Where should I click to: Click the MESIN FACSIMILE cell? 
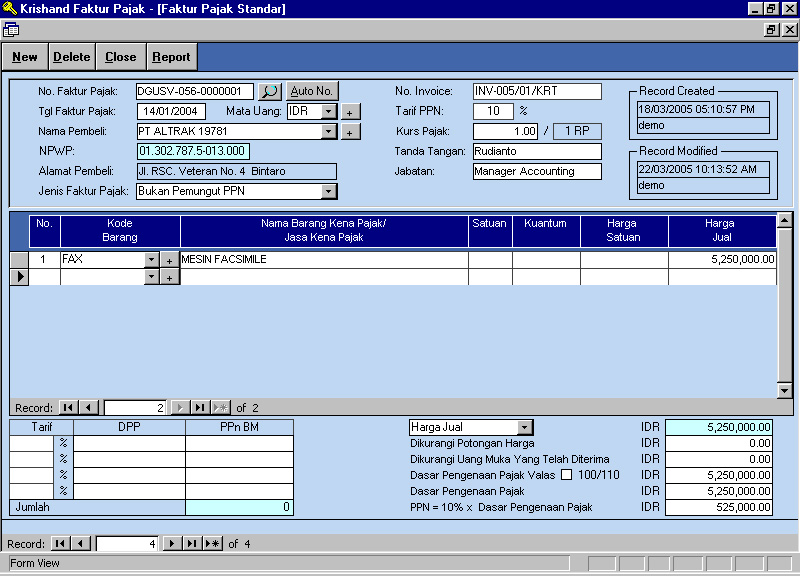pos(324,259)
